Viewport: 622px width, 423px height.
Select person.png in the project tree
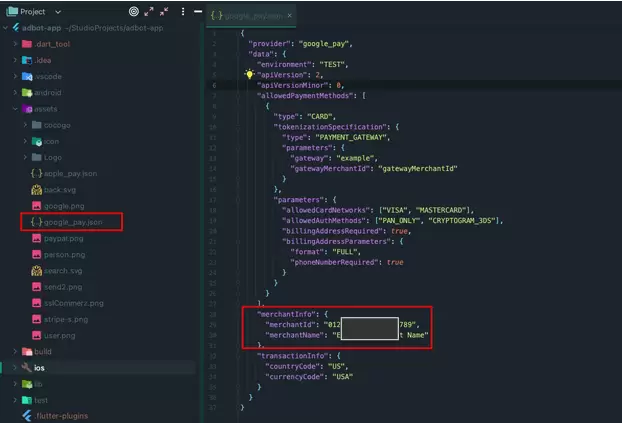tap(64, 255)
